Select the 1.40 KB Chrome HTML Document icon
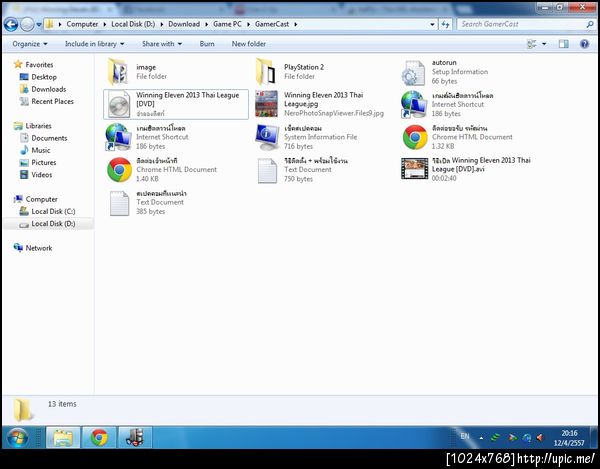 [119, 170]
